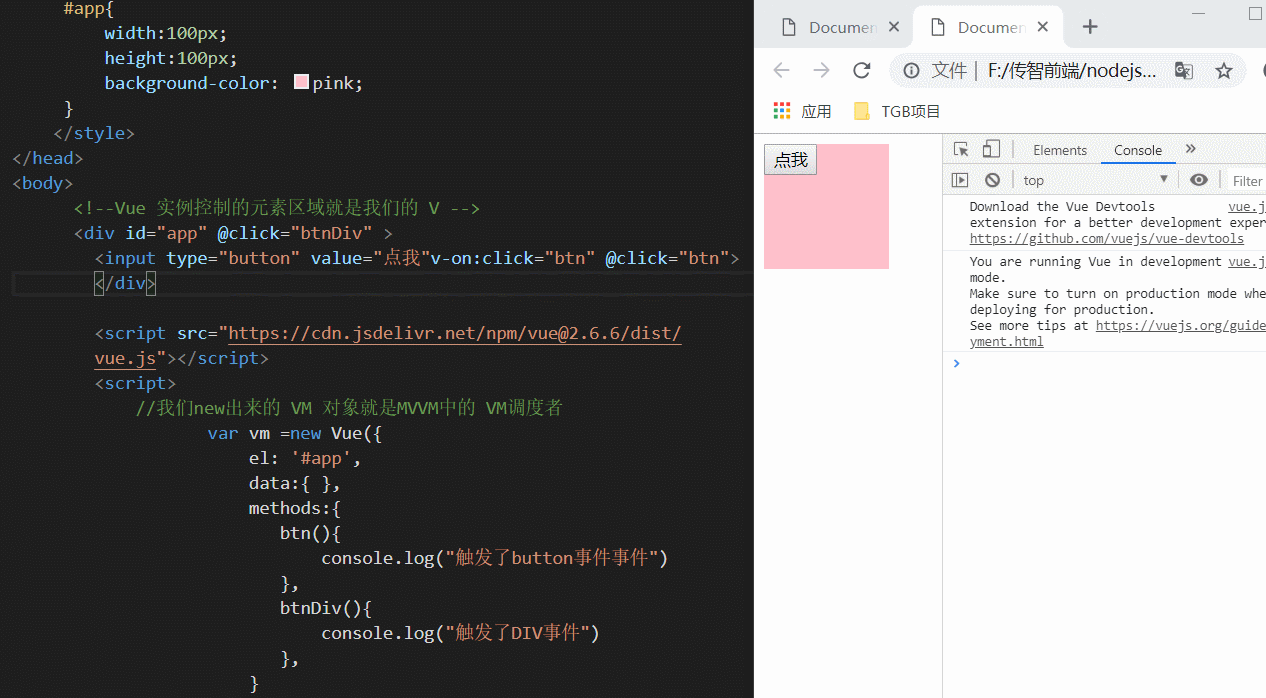Go back using the browser back arrow
1266x698 pixels.
(x=781, y=70)
